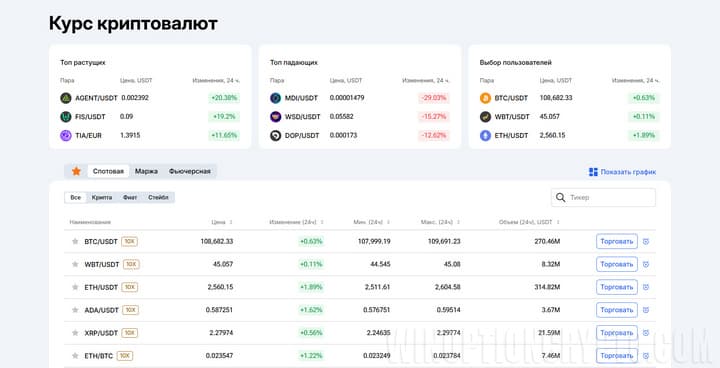Star the BTC/USDT row as favorite
Image resolution: width=720 pixels, height=368 pixels.
75,241
